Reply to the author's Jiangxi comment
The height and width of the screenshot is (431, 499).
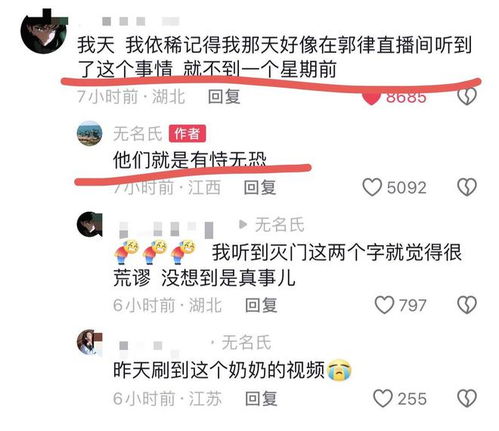click(x=260, y=187)
